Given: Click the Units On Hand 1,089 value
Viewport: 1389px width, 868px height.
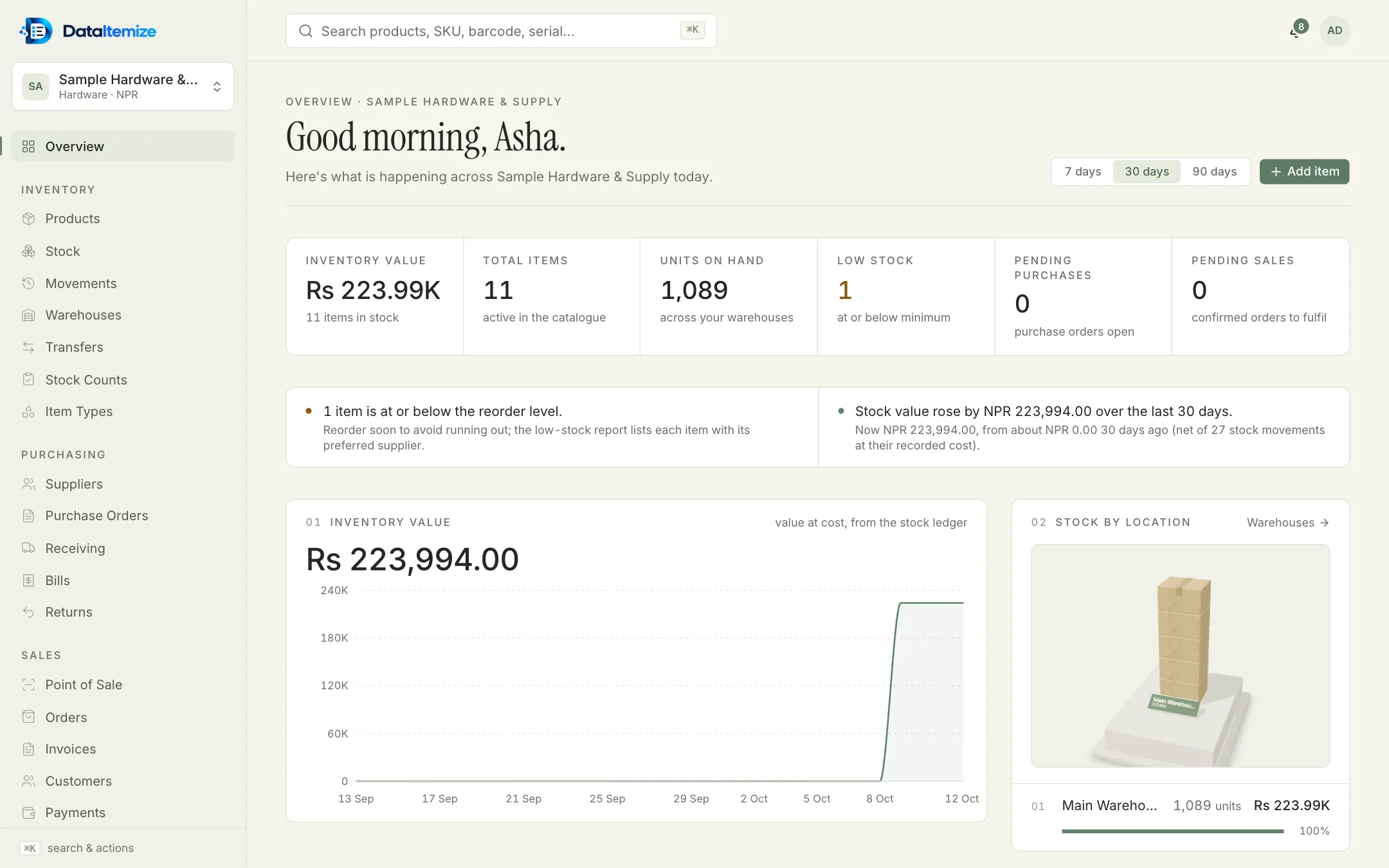Looking at the screenshot, I should coord(694,291).
